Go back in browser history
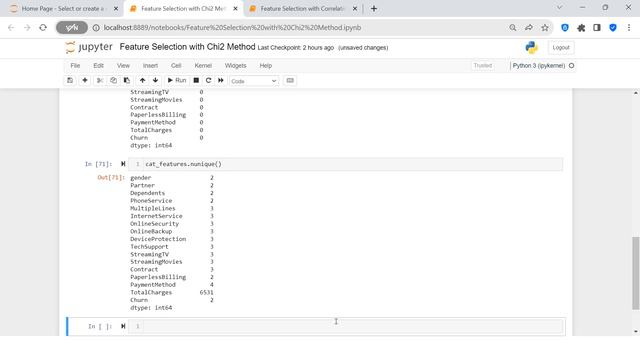640x360 pixels. (11, 28)
